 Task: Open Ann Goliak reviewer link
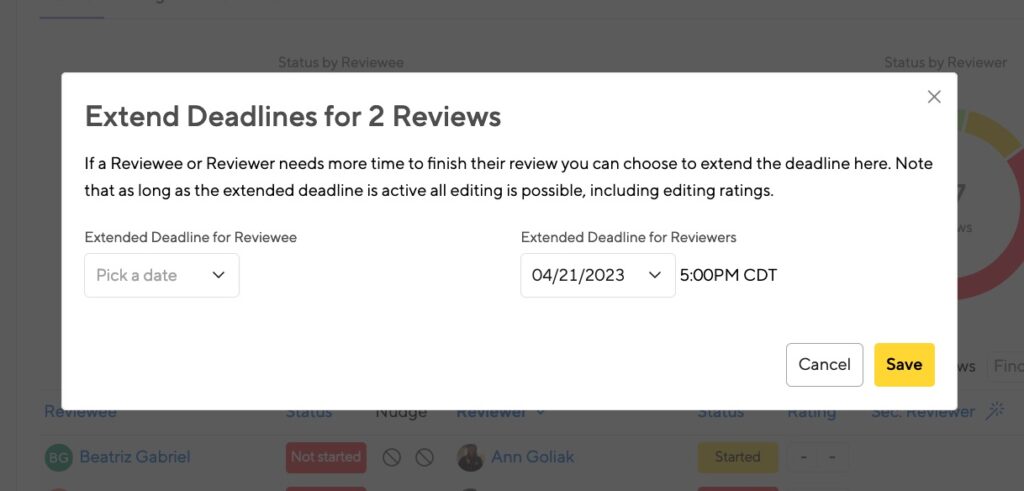(532, 457)
